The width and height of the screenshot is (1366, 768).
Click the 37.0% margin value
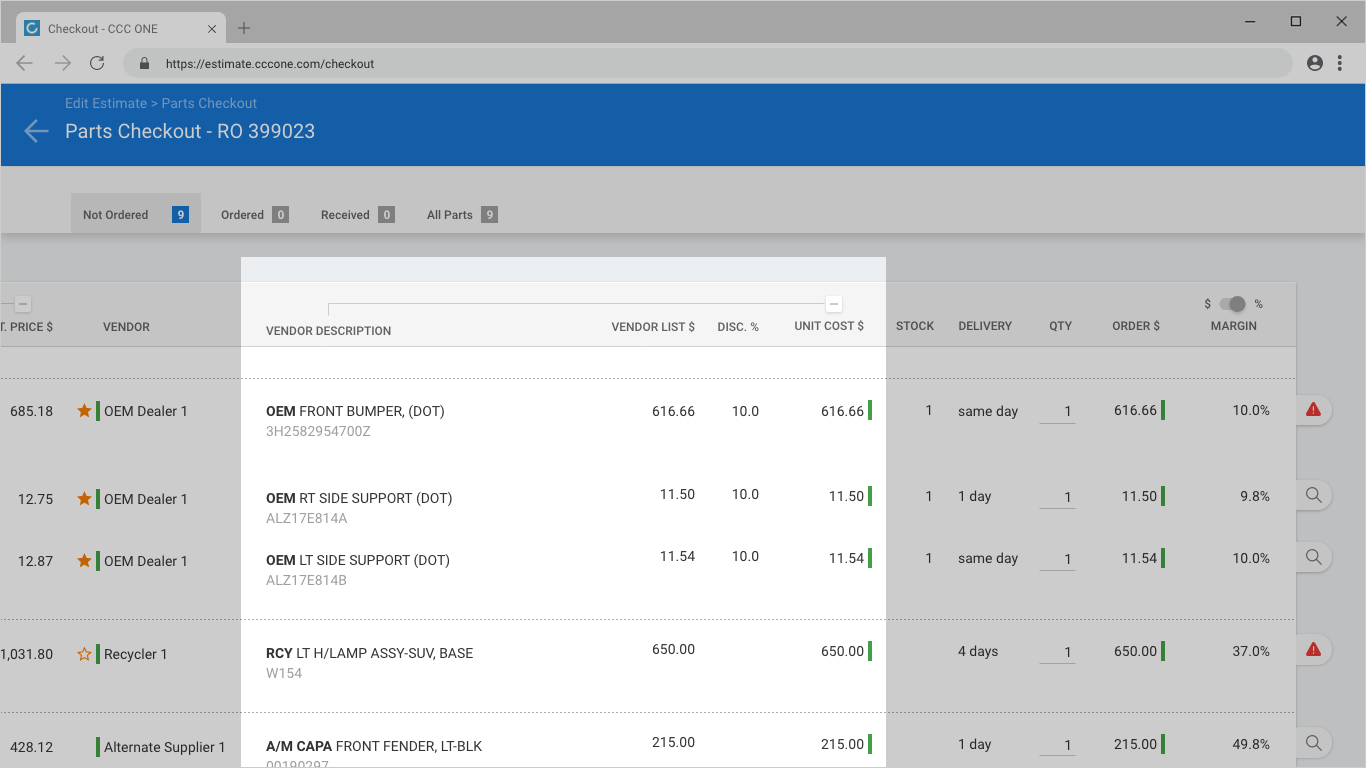pos(1251,651)
